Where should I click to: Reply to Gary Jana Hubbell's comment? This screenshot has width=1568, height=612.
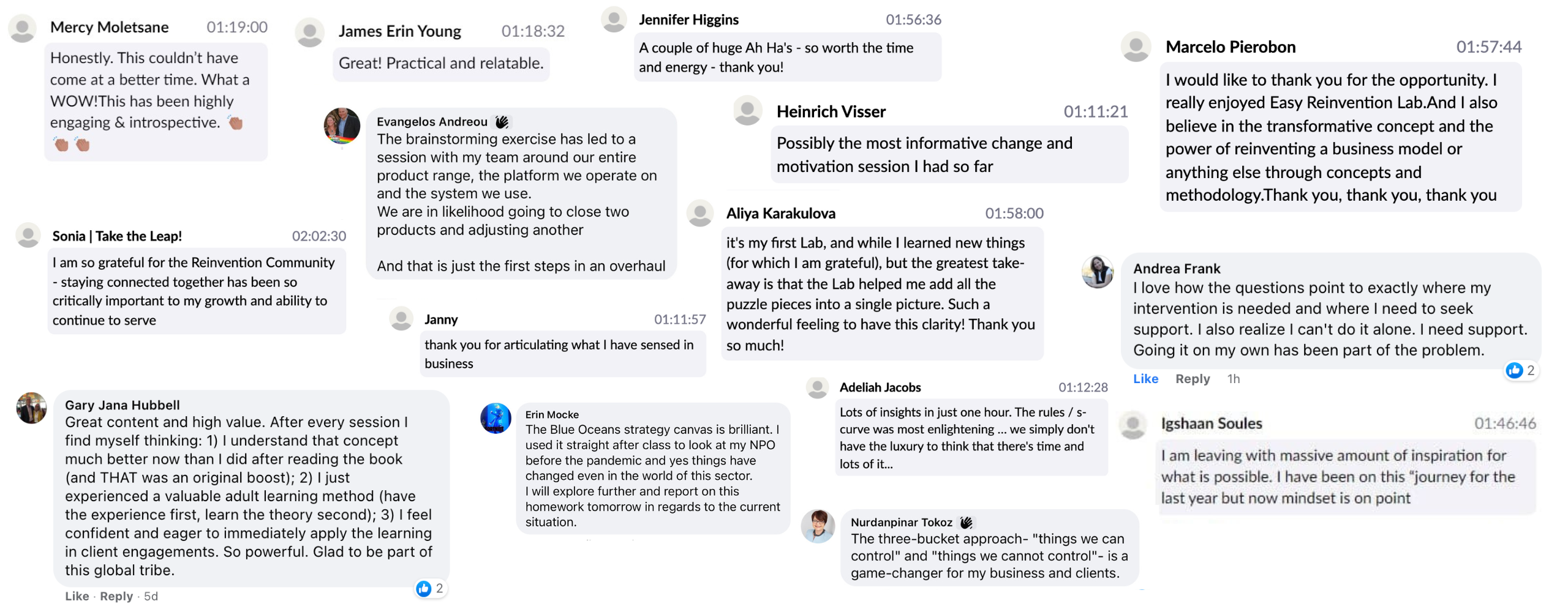pos(116,596)
